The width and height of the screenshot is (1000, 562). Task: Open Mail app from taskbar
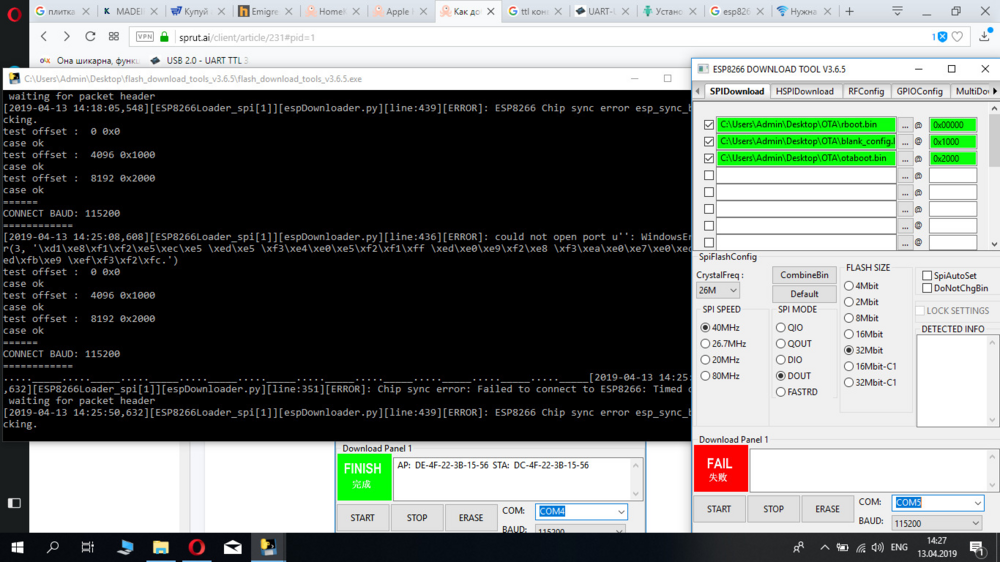(233, 547)
